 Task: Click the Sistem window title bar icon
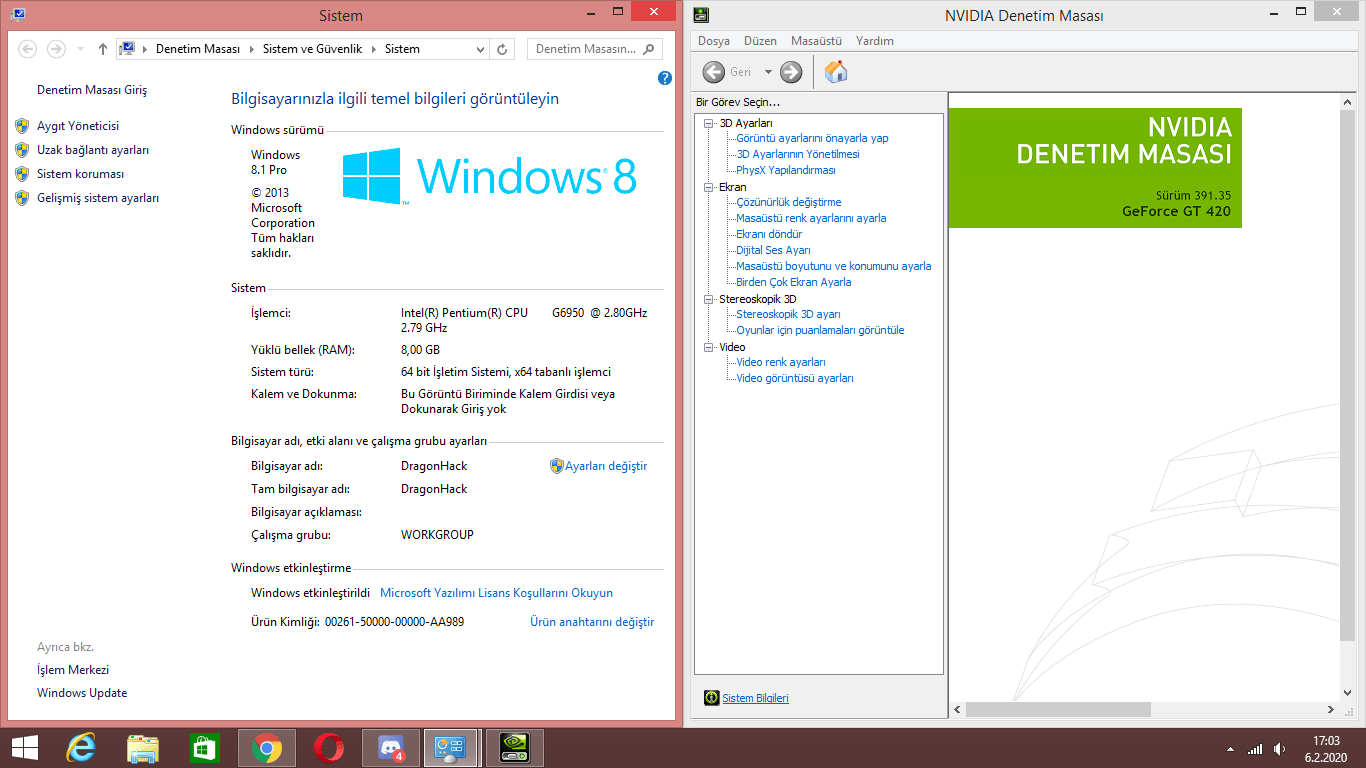pos(18,15)
